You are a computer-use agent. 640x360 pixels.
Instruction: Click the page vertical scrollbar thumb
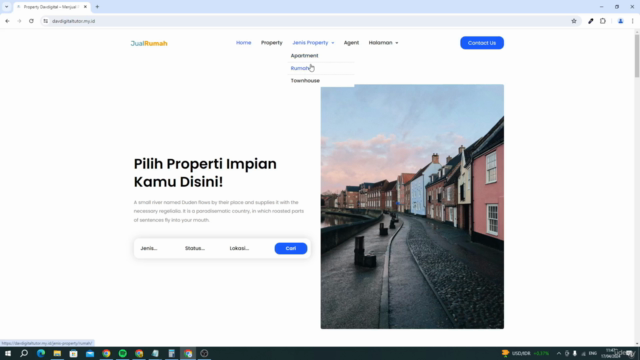coord(637,56)
